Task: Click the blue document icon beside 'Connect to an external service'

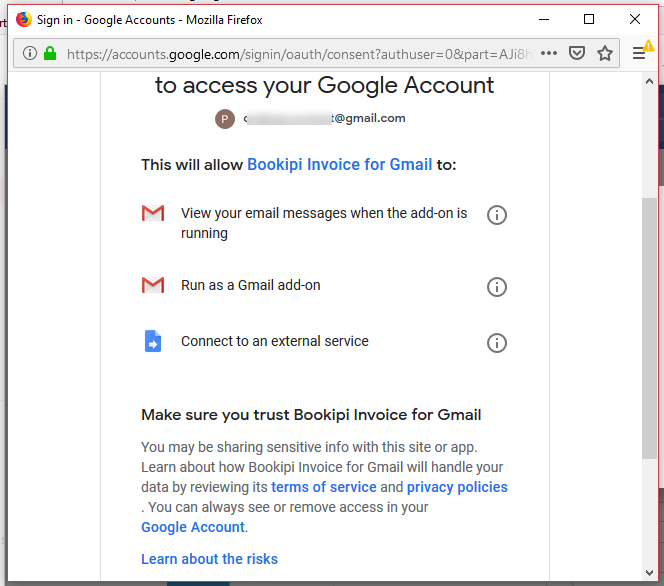Action: [x=153, y=341]
